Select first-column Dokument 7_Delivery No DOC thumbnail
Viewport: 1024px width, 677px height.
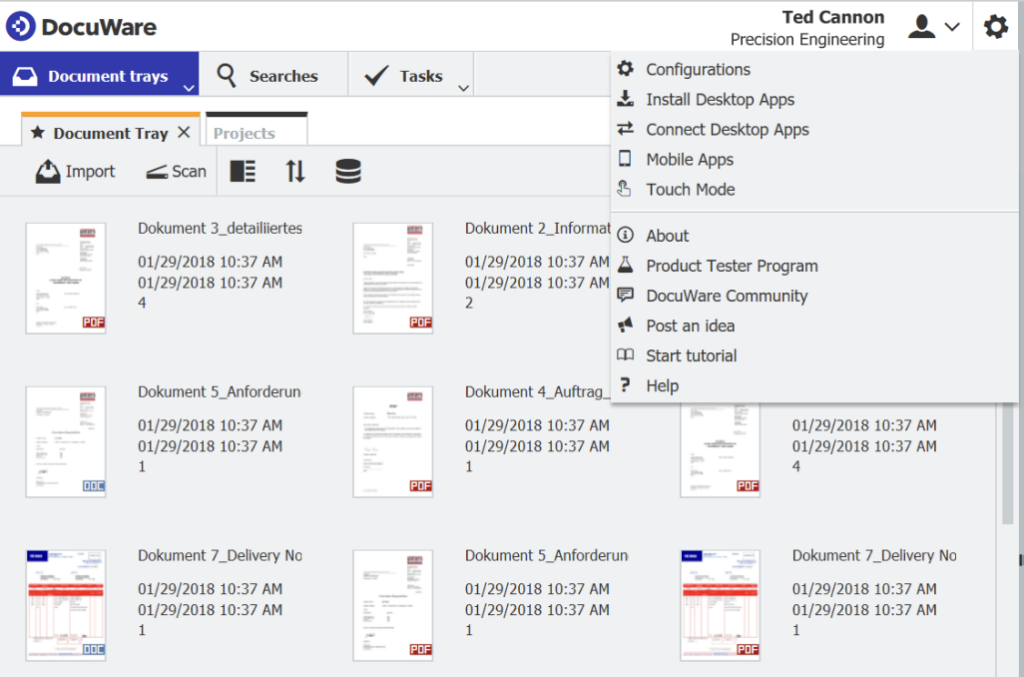(66, 605)
